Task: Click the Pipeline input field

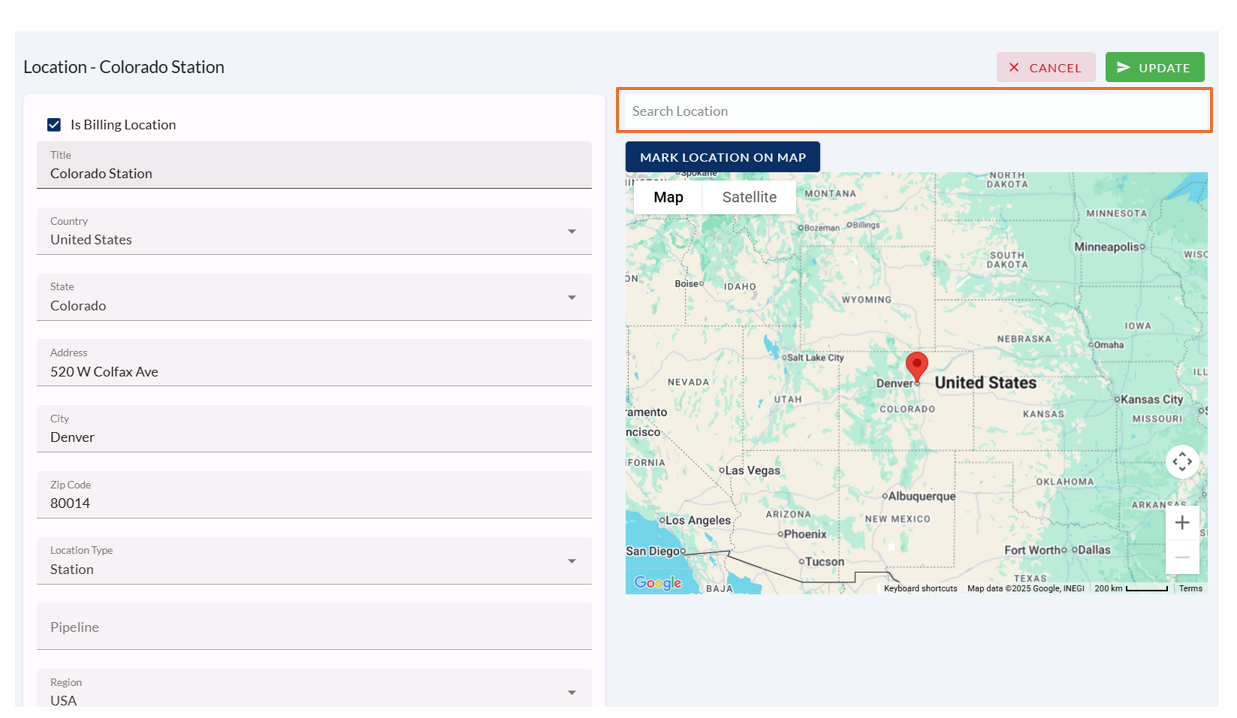Action: click(314, 627)
